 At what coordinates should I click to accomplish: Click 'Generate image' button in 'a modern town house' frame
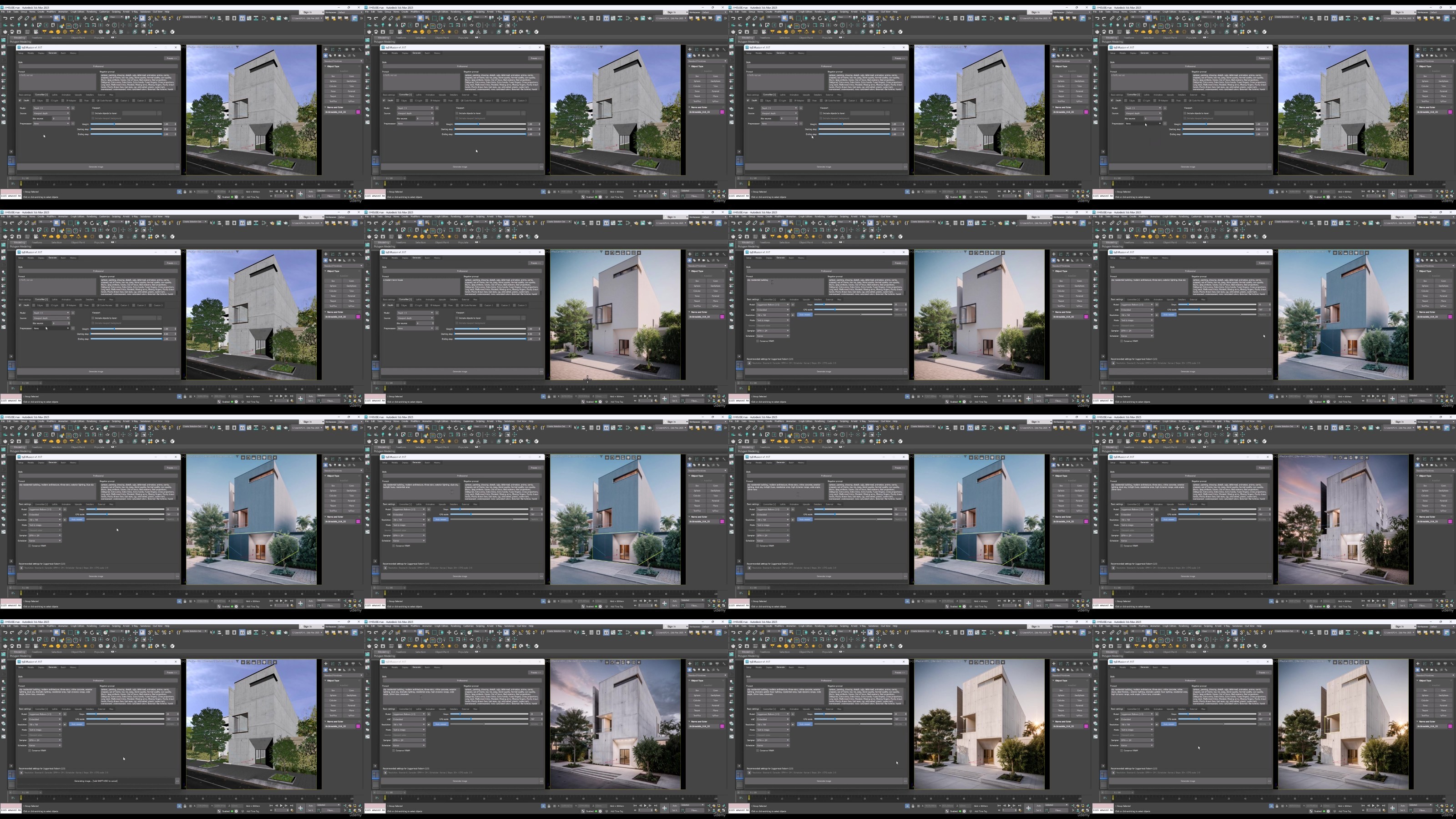click(460, 371)
